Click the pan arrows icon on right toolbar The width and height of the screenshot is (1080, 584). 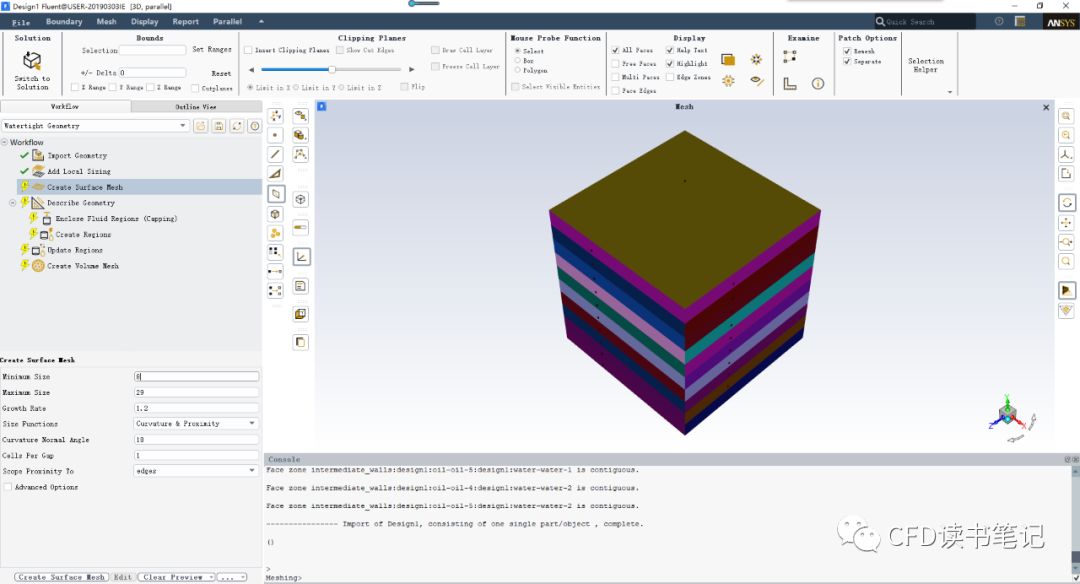1066,222
